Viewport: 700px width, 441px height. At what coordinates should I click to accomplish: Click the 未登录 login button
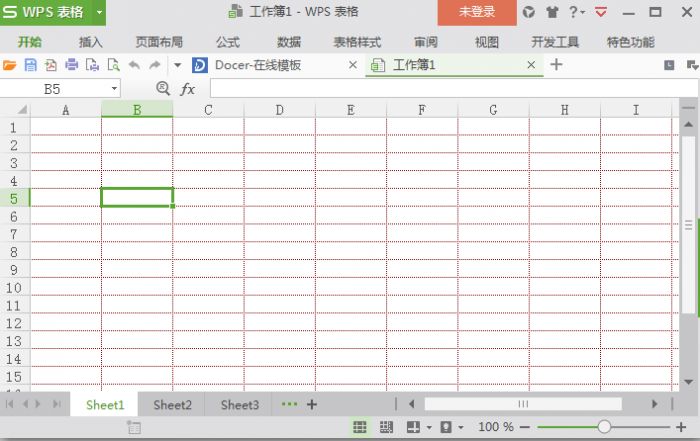pos(477,12)
